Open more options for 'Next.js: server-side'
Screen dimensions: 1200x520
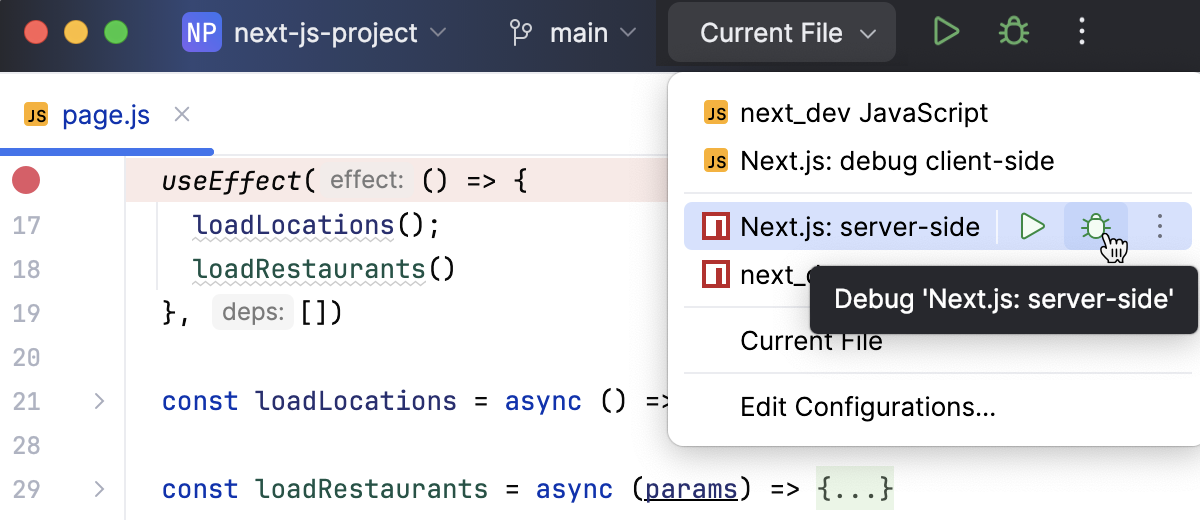[1159, 227]
